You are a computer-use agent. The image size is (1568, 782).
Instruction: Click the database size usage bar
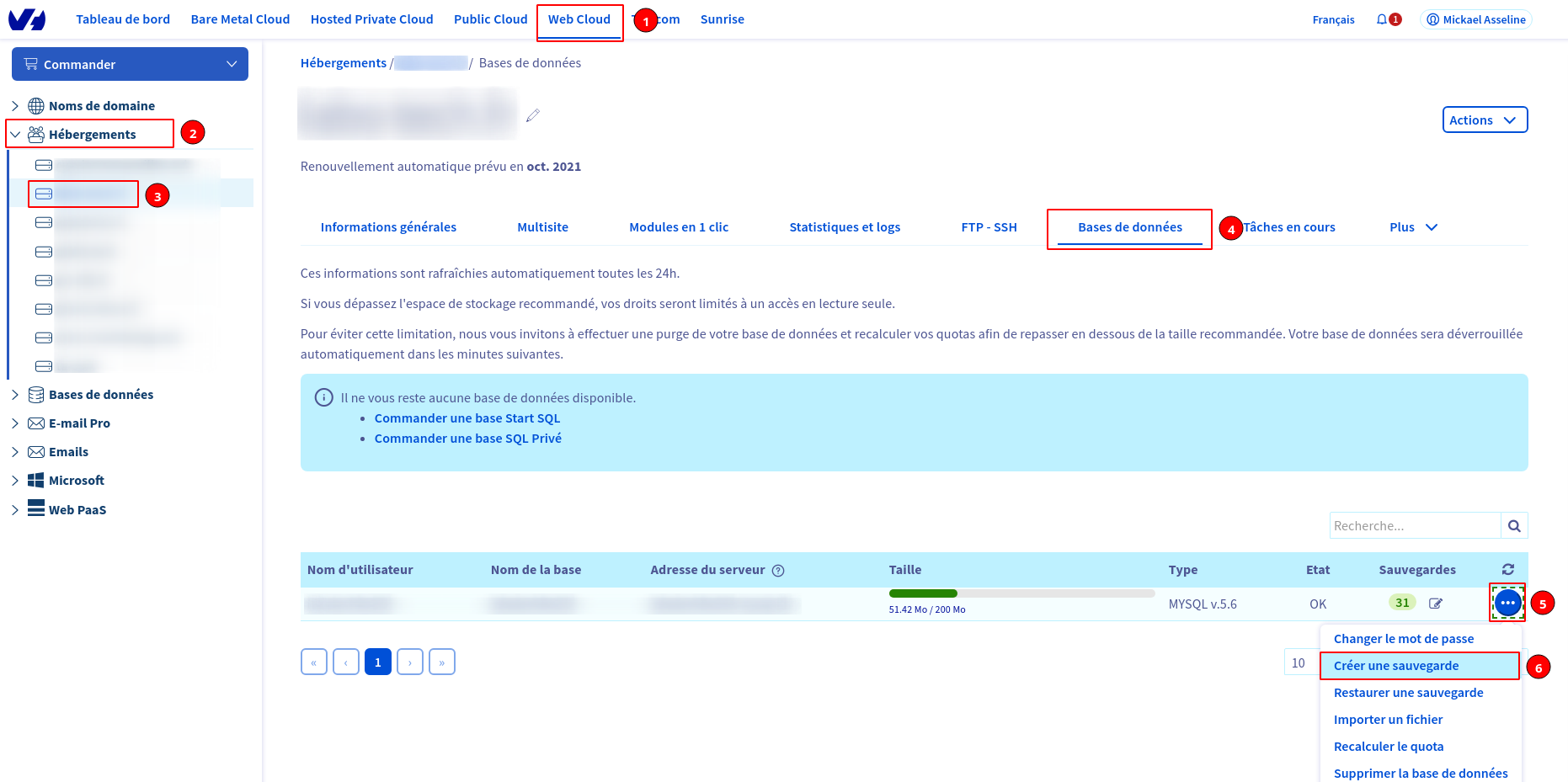[x=1021, y=593]
